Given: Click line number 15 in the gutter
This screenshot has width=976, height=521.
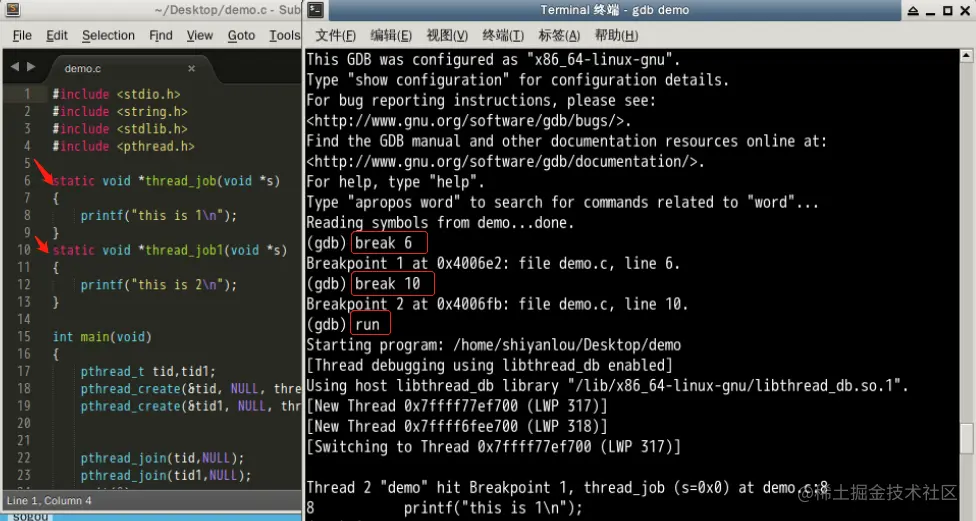Looking at the screenshot, I should (x=24, y=337).
